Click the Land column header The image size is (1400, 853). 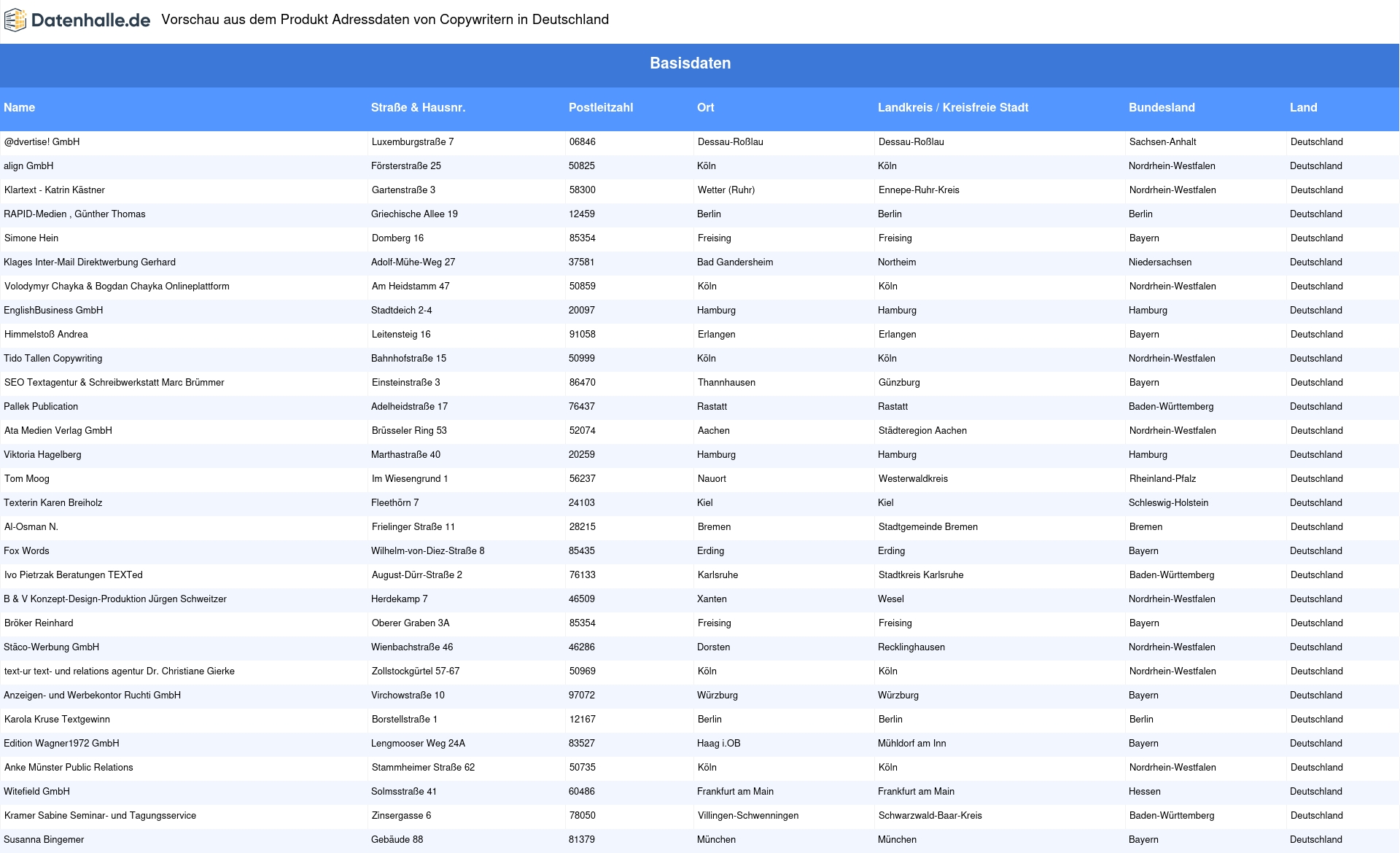pos(1303,108)
